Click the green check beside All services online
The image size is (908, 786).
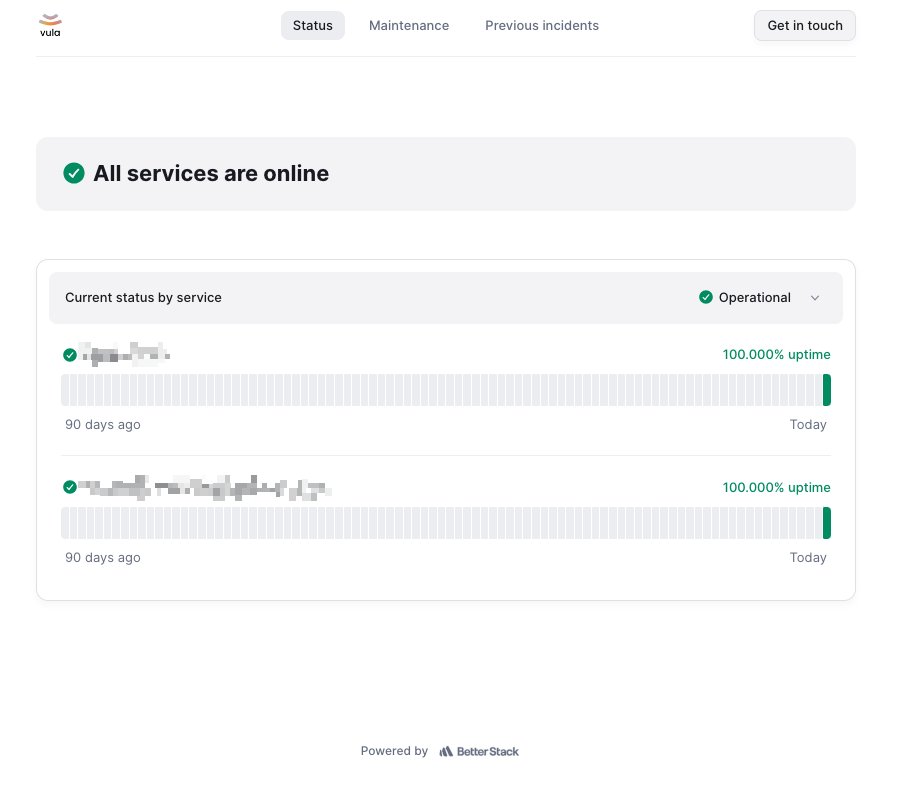(x=74, y=173)
